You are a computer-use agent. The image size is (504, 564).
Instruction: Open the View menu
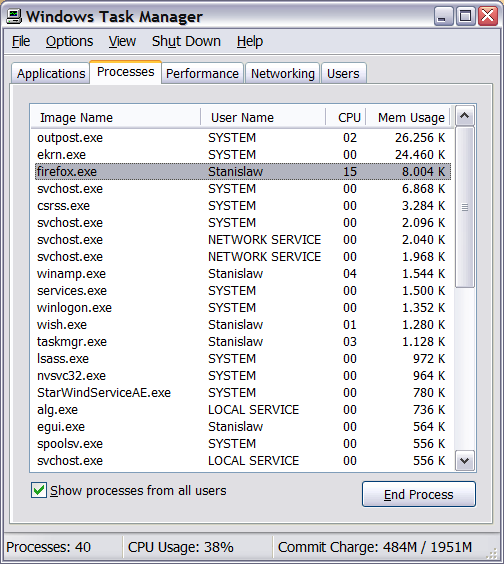122,41
